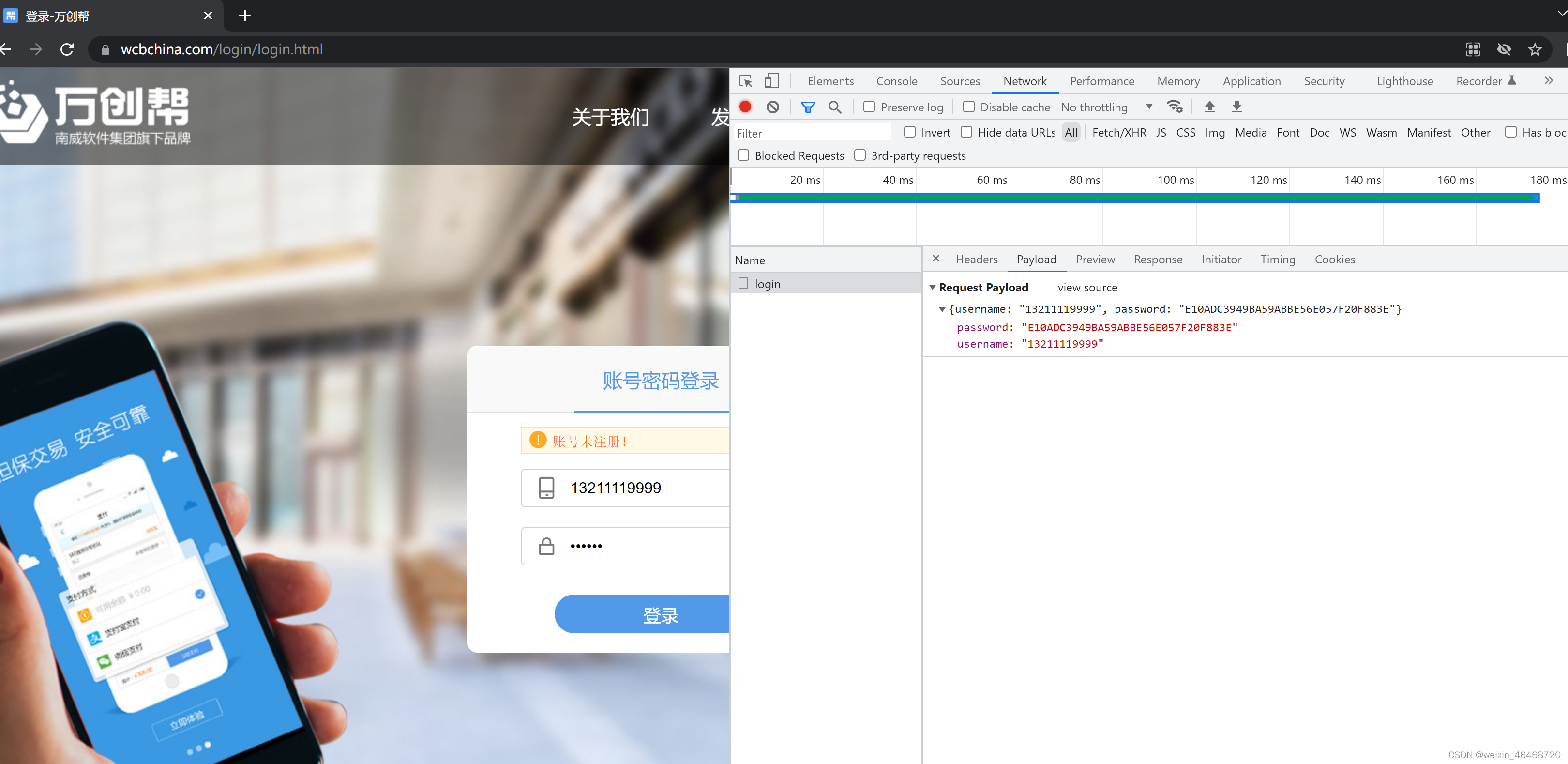The height and width of the screenshot is (764, 1568).
Task: Switch to the Response tab
Action: 1158,260
